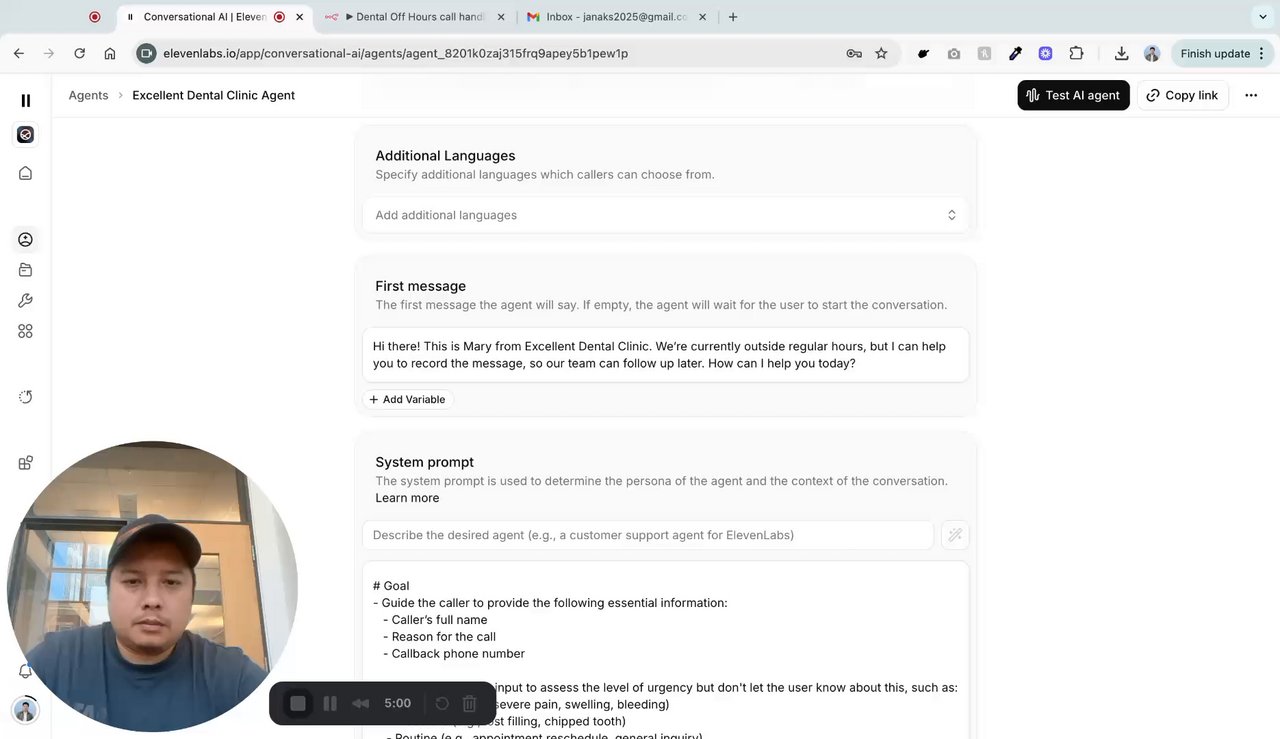
Task: Close the Gmail Inbox tab
Action: coord(703,17)
